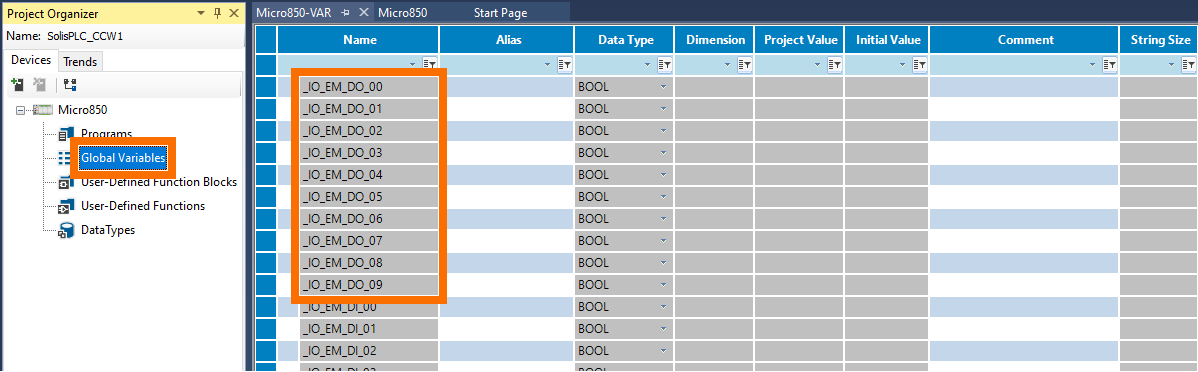Collapse the Micro850 tree node
Viewport: 1198px width, 372px height.
pos(20,110)
